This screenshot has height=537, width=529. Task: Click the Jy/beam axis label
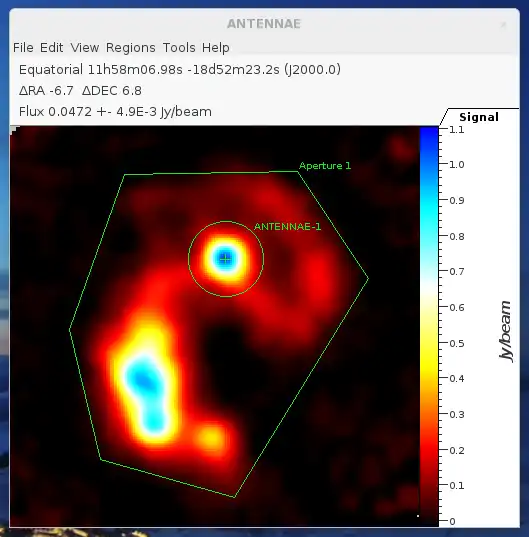(x=506, y=331)
